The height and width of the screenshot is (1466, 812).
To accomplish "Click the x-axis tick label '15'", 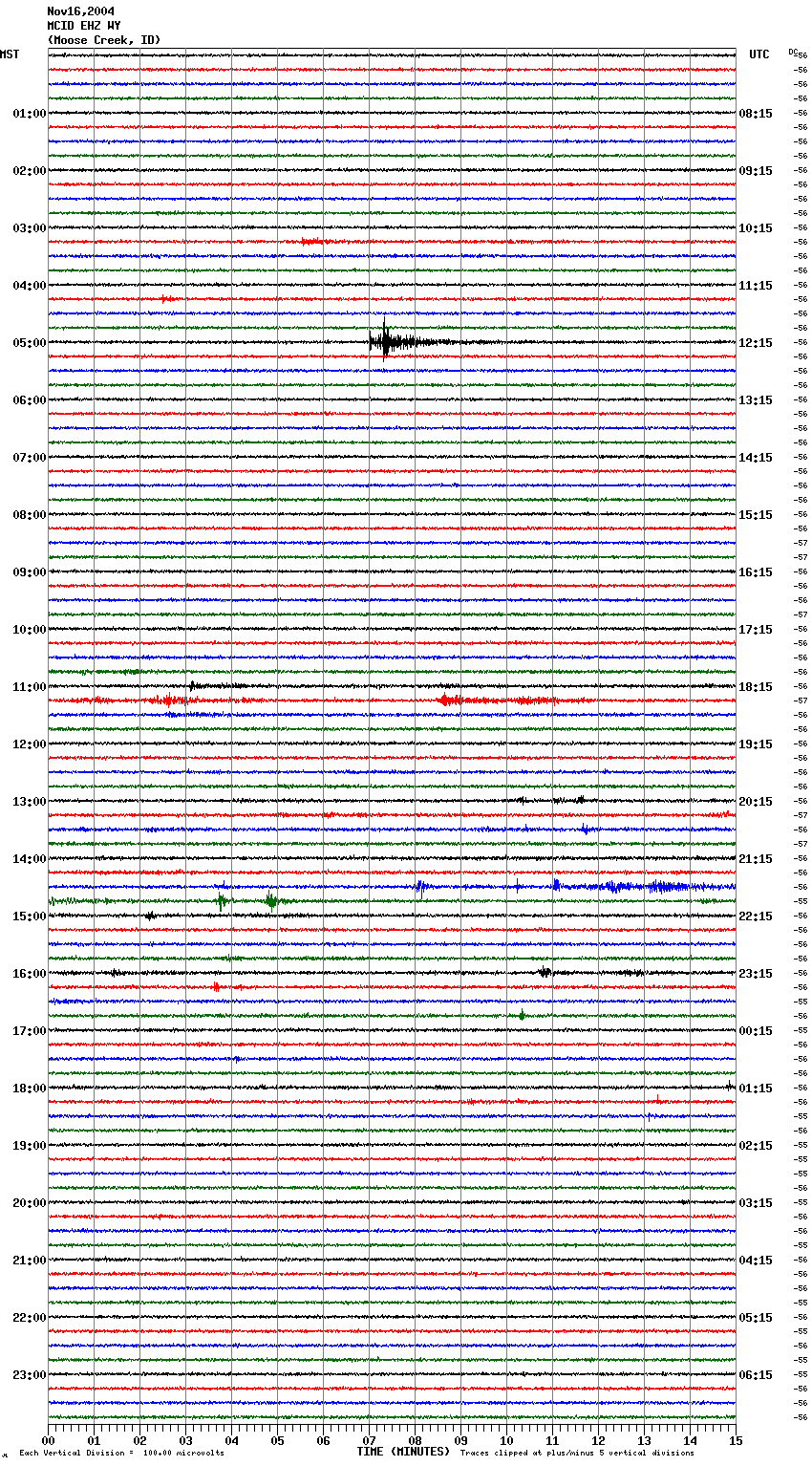I will point(736,1440).
